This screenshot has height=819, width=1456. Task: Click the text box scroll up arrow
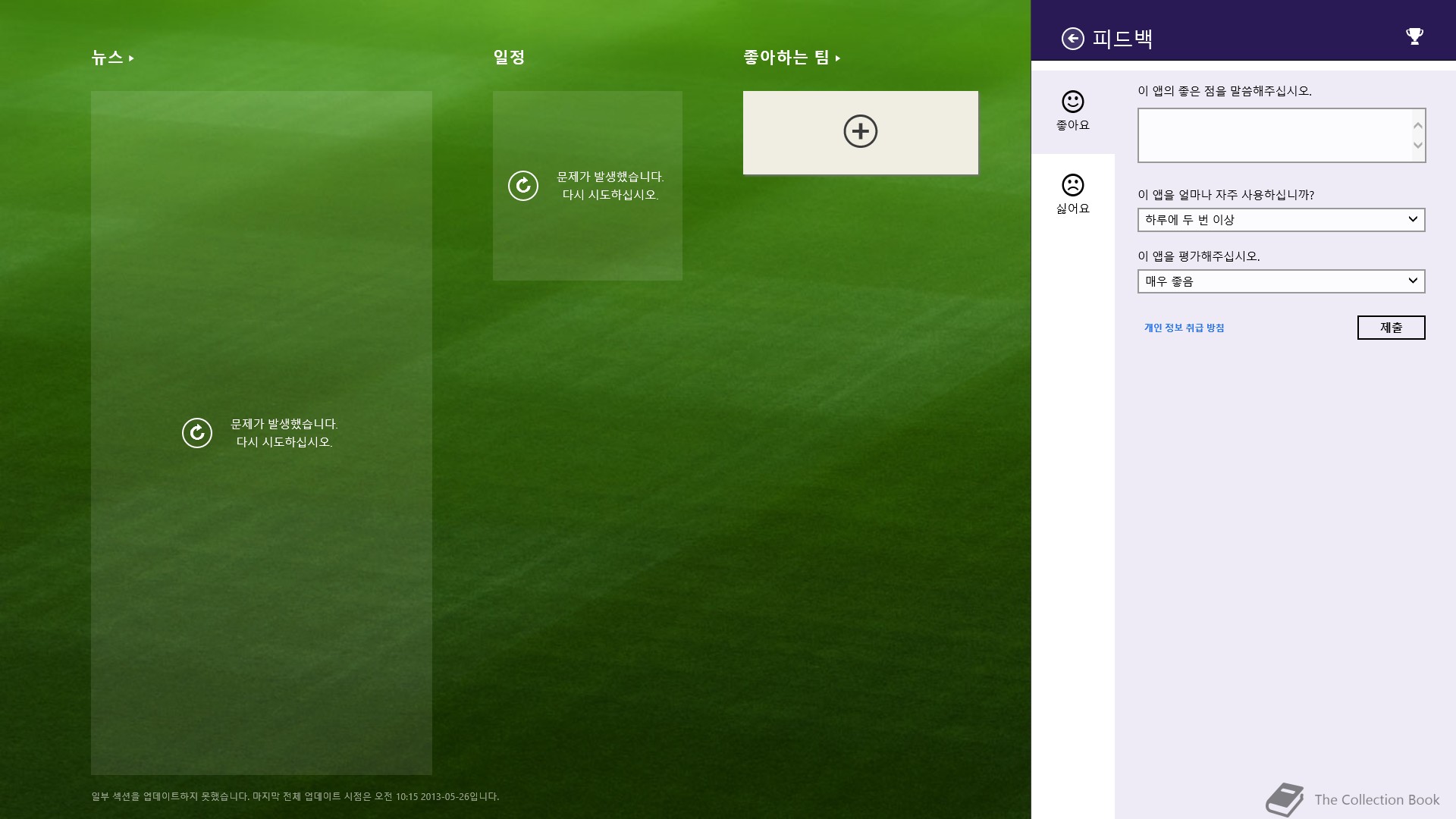click(1417, 125)
